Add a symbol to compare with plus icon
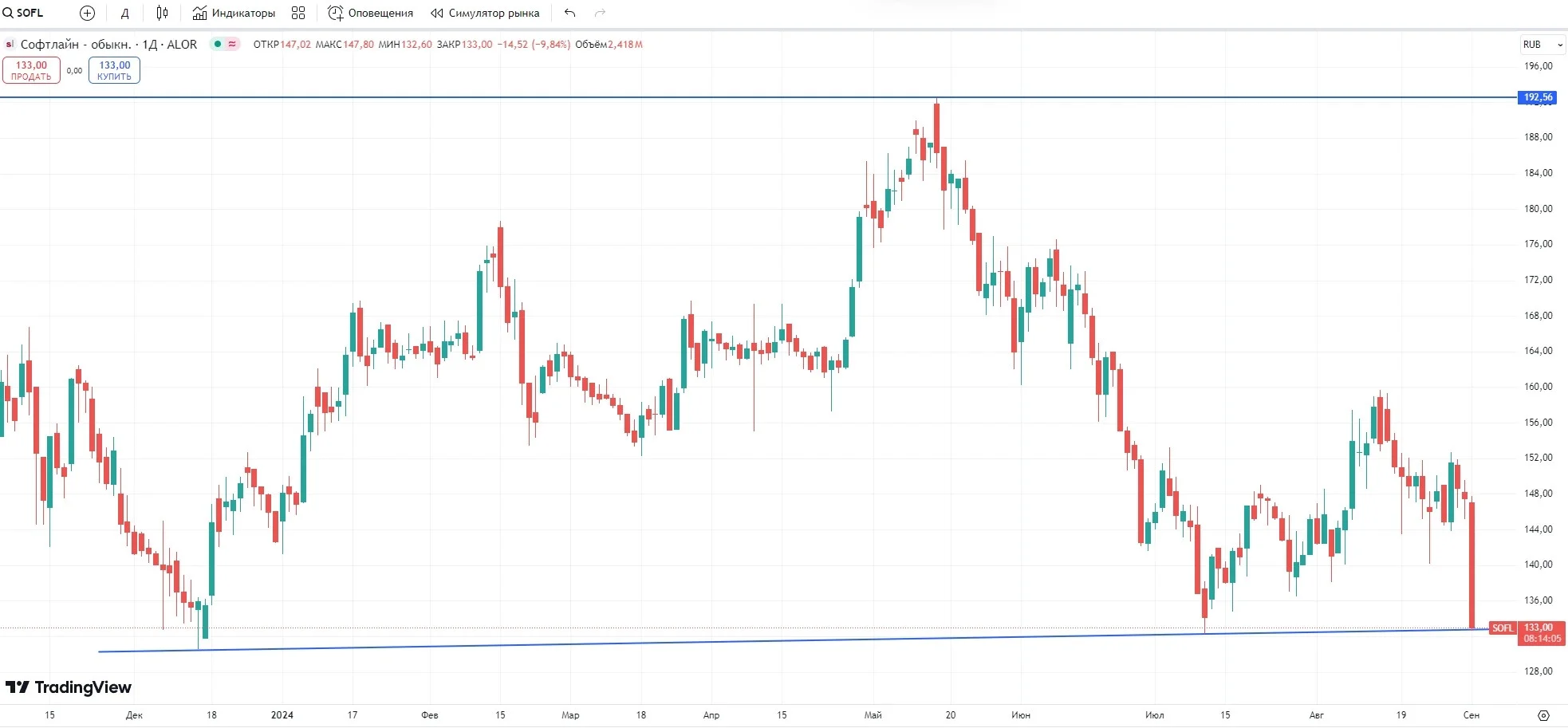 click(88, 13)
